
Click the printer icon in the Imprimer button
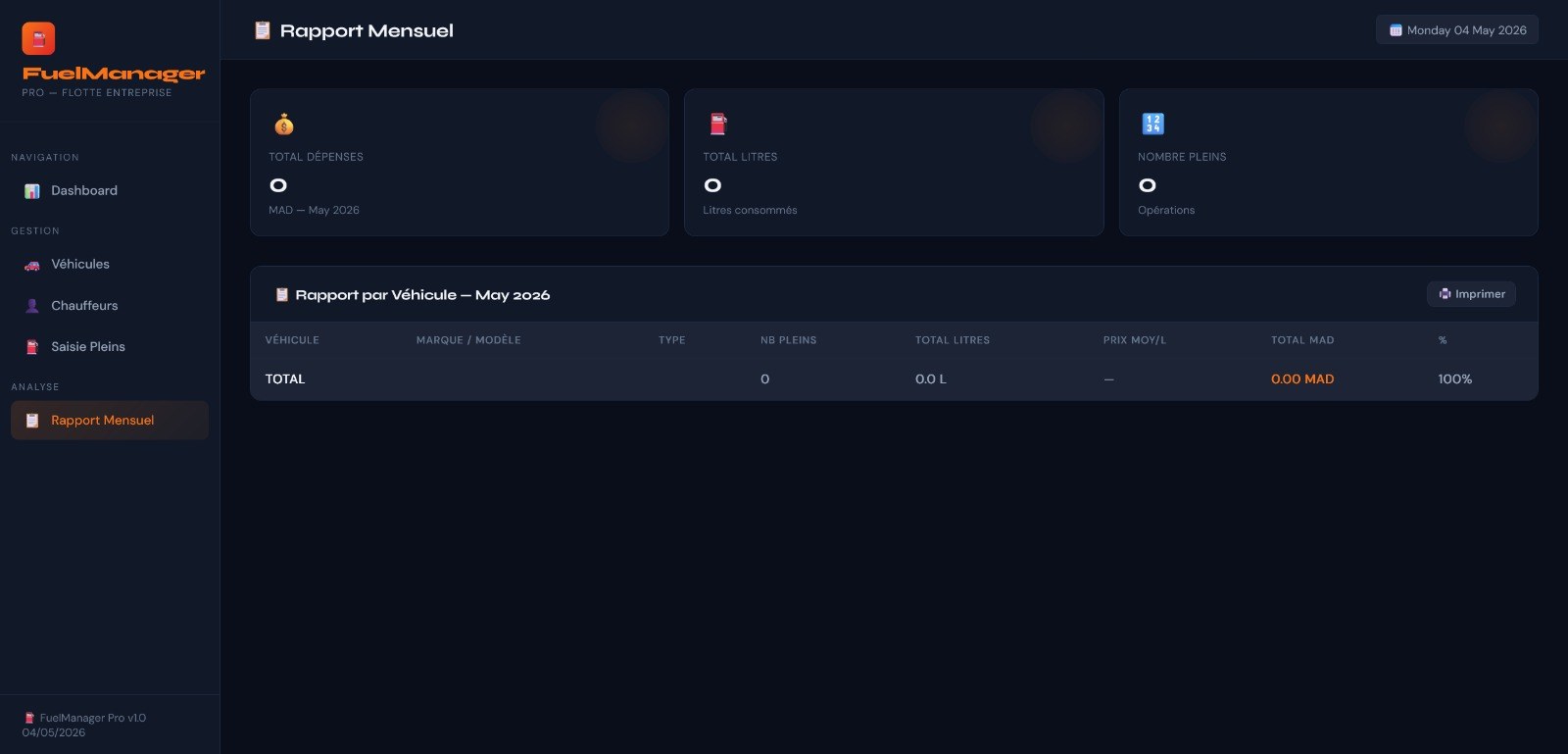1445,294
